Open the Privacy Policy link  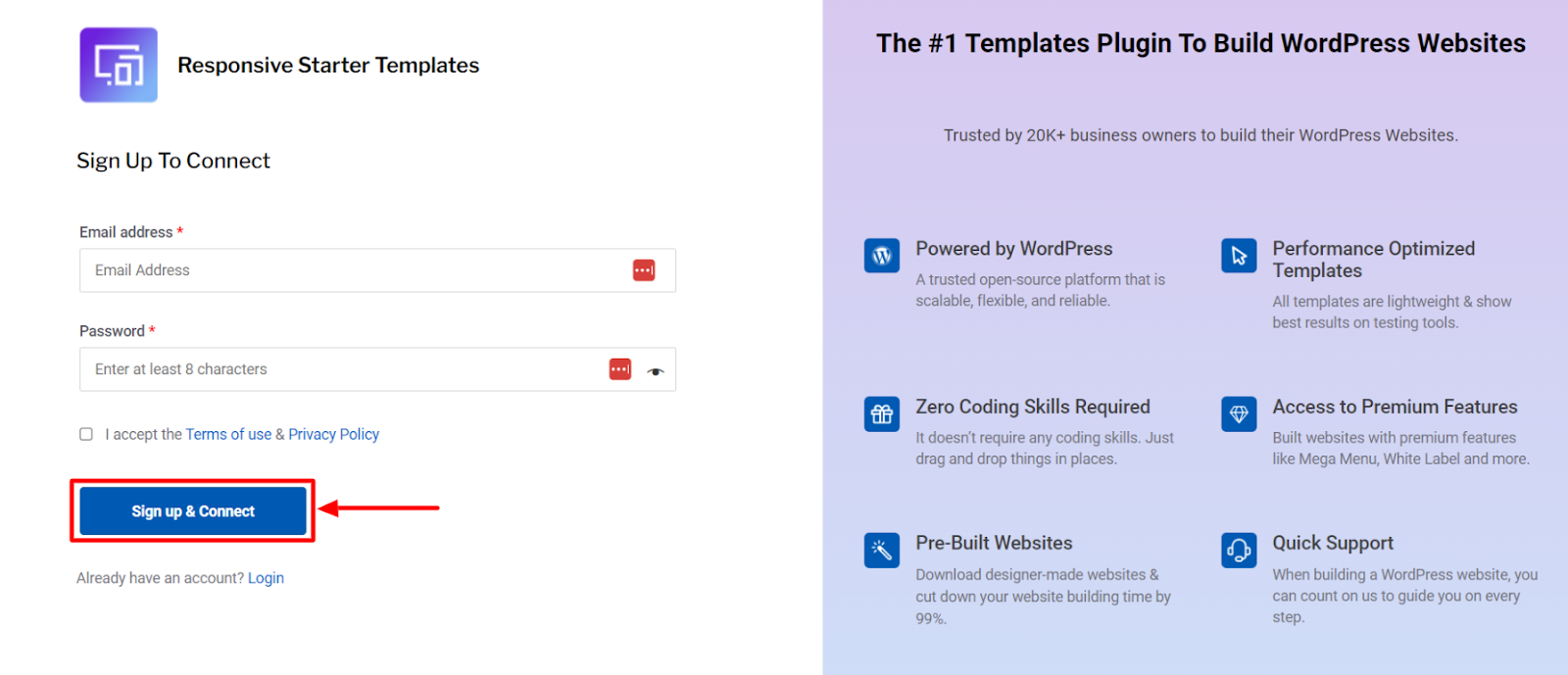[x=333, y=434]
